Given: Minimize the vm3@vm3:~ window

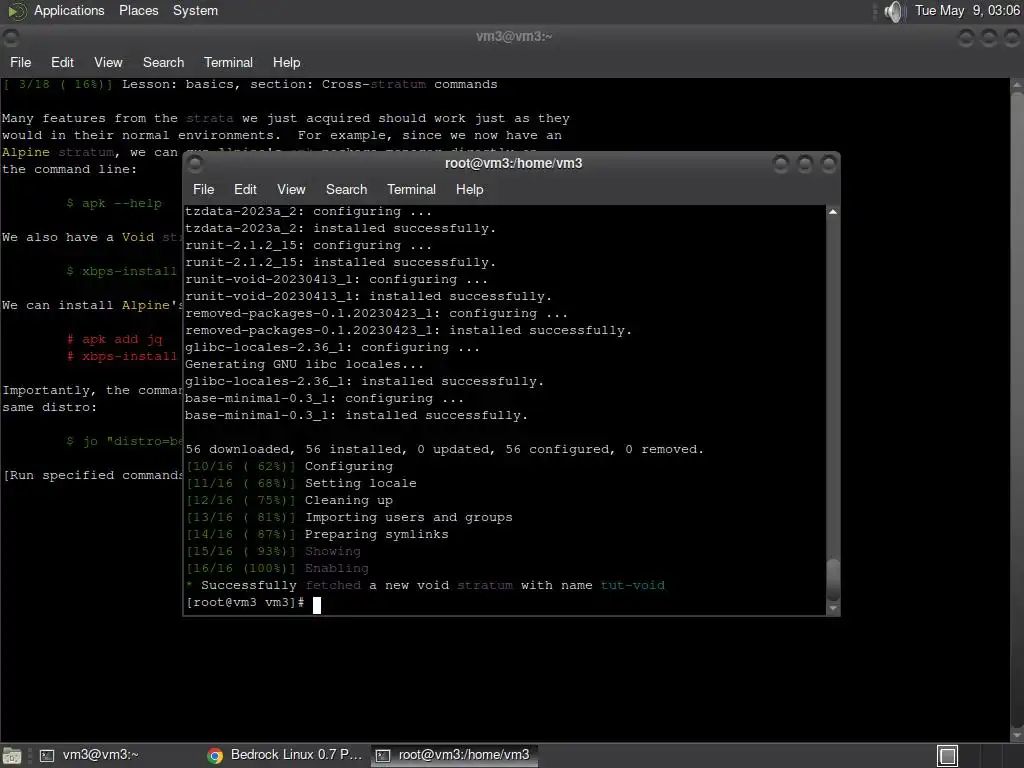Looking at the screenshot, I should tap(966, 37).
